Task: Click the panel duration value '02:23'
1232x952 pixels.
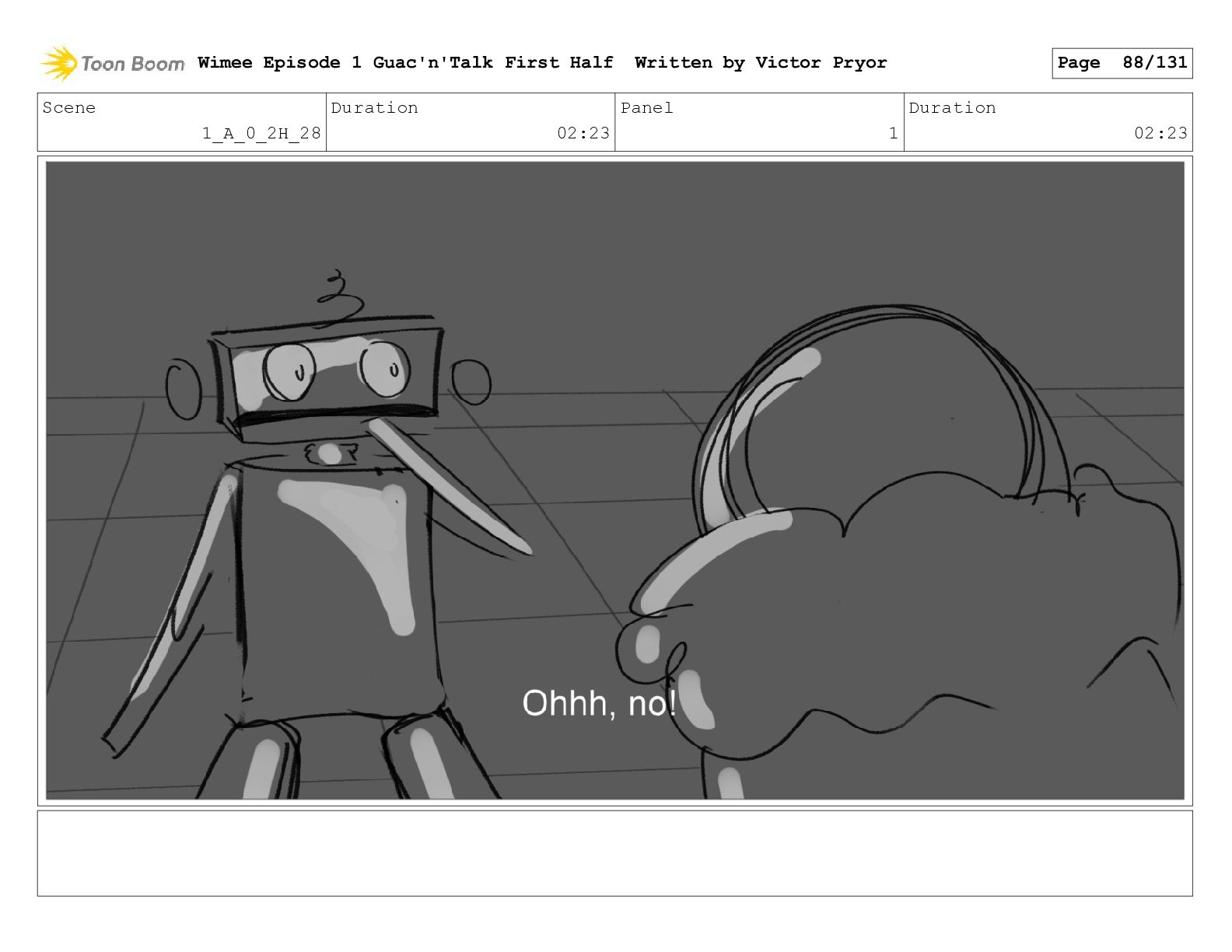Action: (x=1160, y=133)
